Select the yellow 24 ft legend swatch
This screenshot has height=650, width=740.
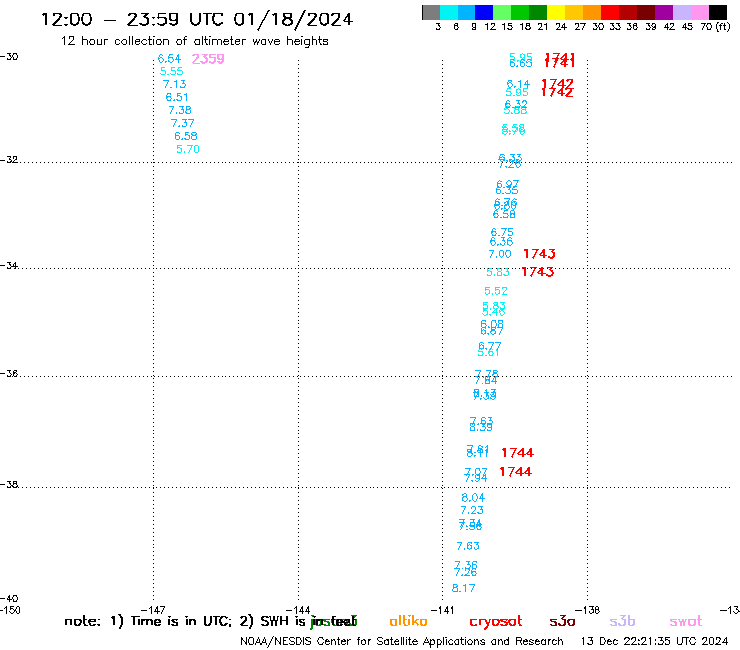(x=556, y=12)
